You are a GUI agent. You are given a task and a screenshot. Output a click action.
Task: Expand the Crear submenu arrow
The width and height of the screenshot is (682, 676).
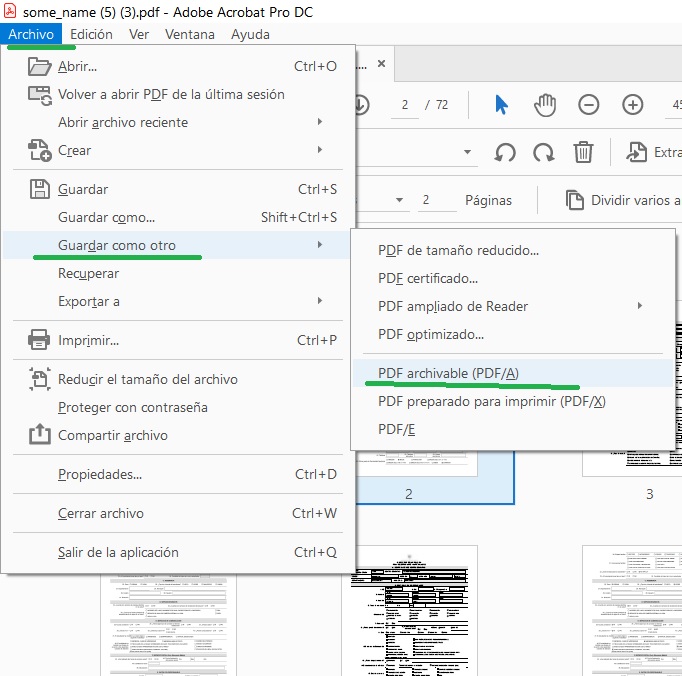pos(320,150)
